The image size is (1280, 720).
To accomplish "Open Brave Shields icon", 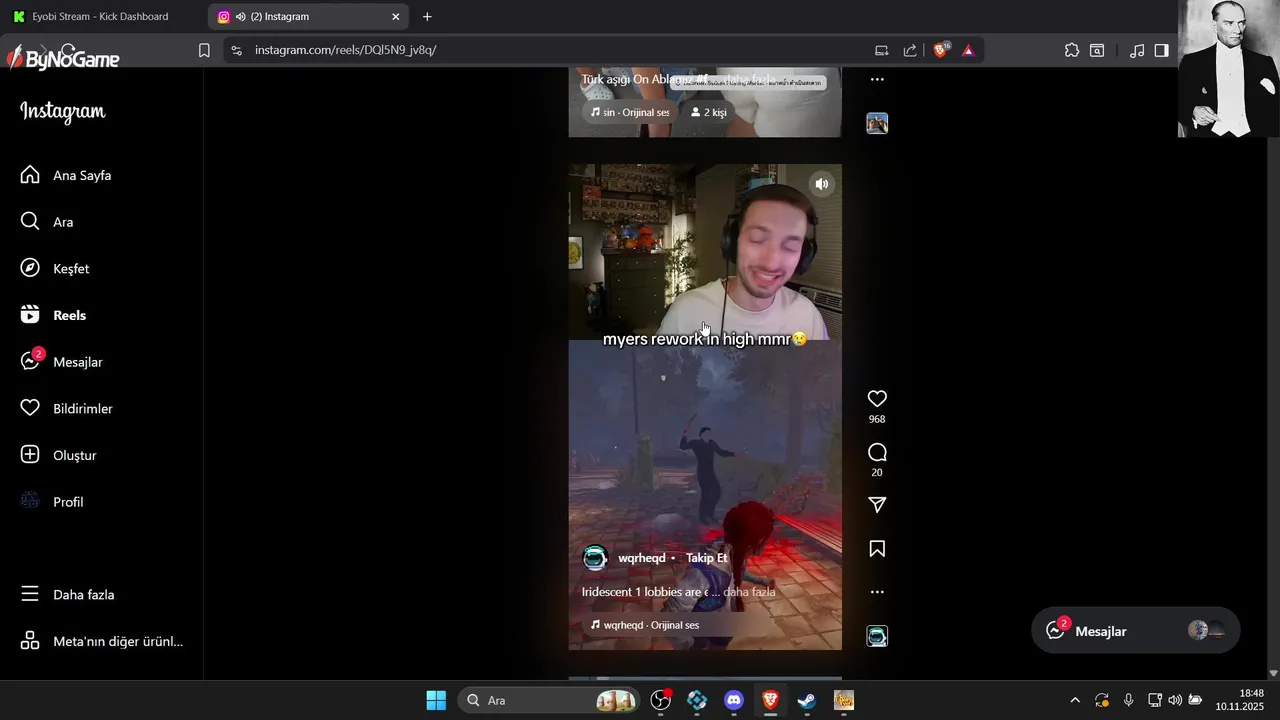I will click(941, 50).
